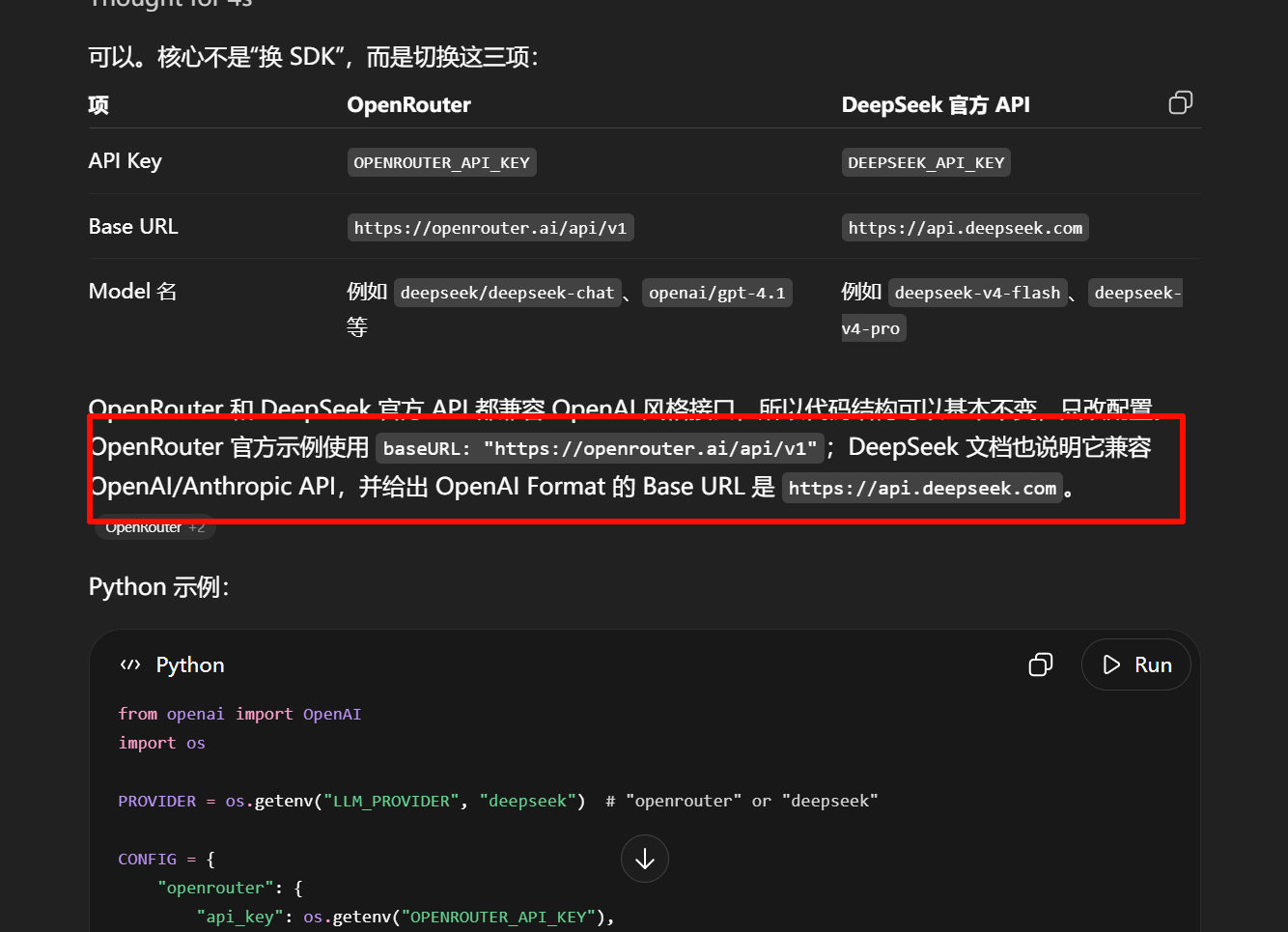This screenshot has height=932, width=1288.
Task: Click the 'import os' code line
Action: 161,743
